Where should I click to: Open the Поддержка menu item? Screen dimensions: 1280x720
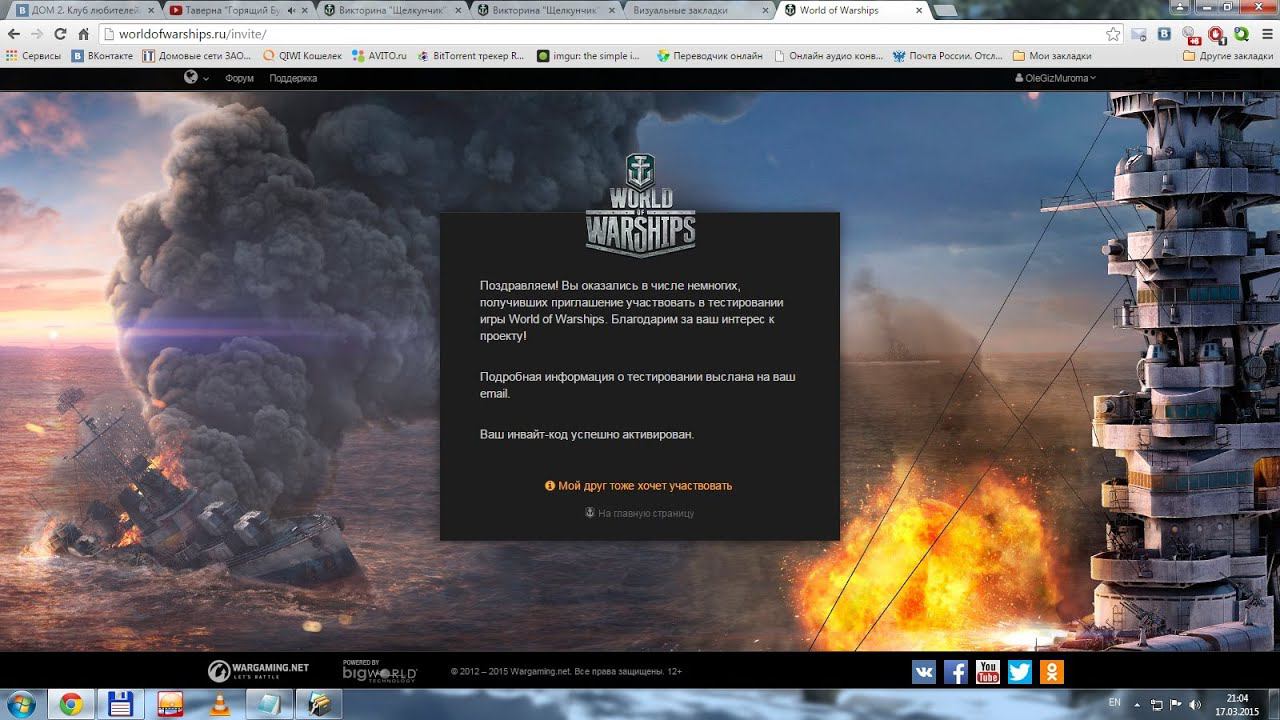point(293,78)
